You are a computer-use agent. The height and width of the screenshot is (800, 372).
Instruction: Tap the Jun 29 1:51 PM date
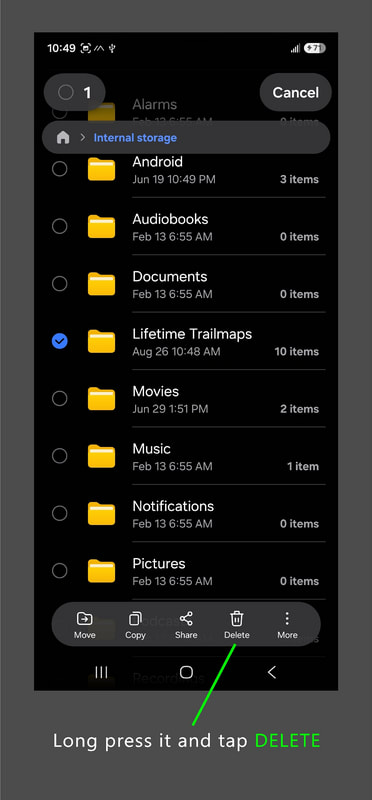pyautogui.click(x=170, y=409)
